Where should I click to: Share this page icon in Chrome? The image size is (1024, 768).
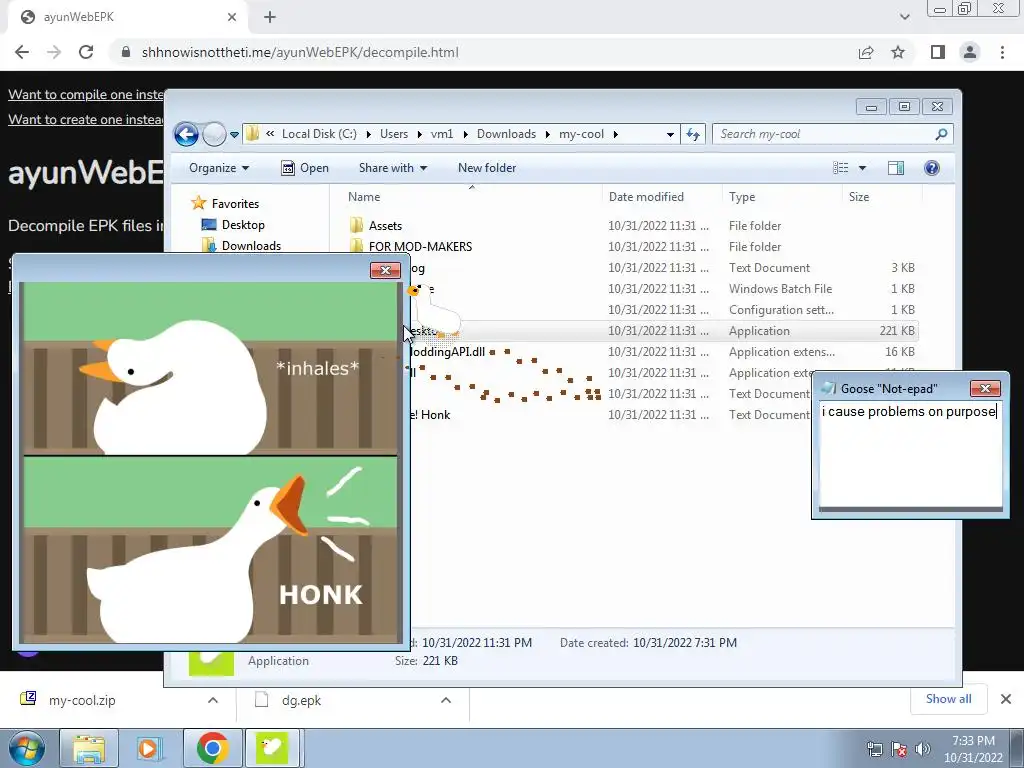click(x=866, y=52)
